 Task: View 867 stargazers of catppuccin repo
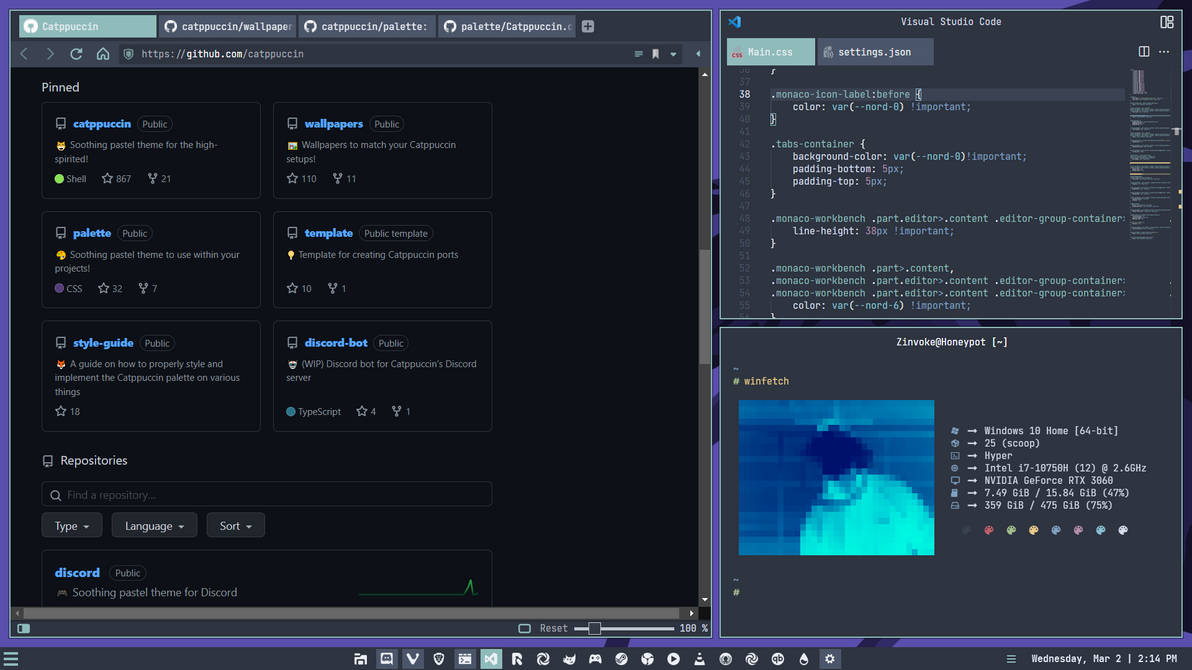coord(116,179)
